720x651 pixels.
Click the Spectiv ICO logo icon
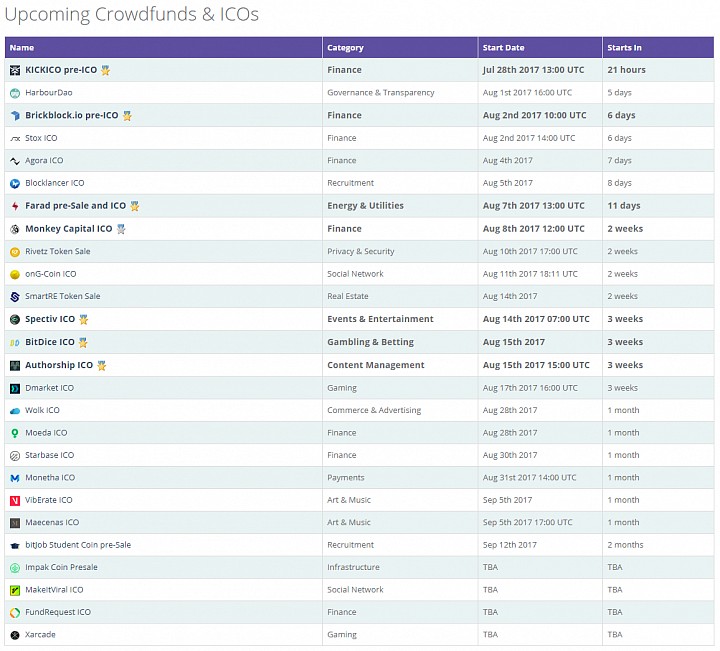(15, 320)
